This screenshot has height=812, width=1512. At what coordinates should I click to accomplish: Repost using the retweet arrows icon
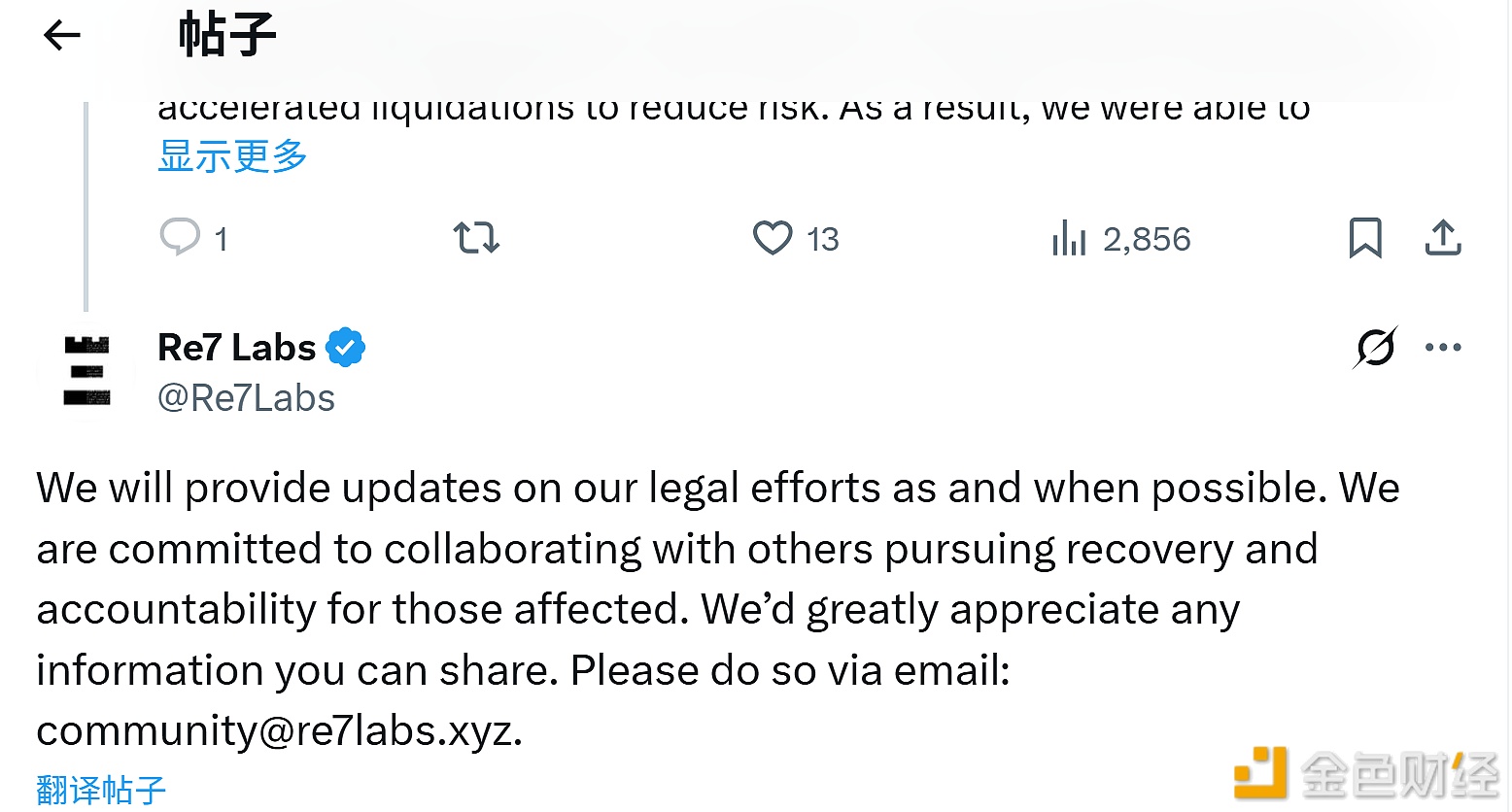point(476,238)
